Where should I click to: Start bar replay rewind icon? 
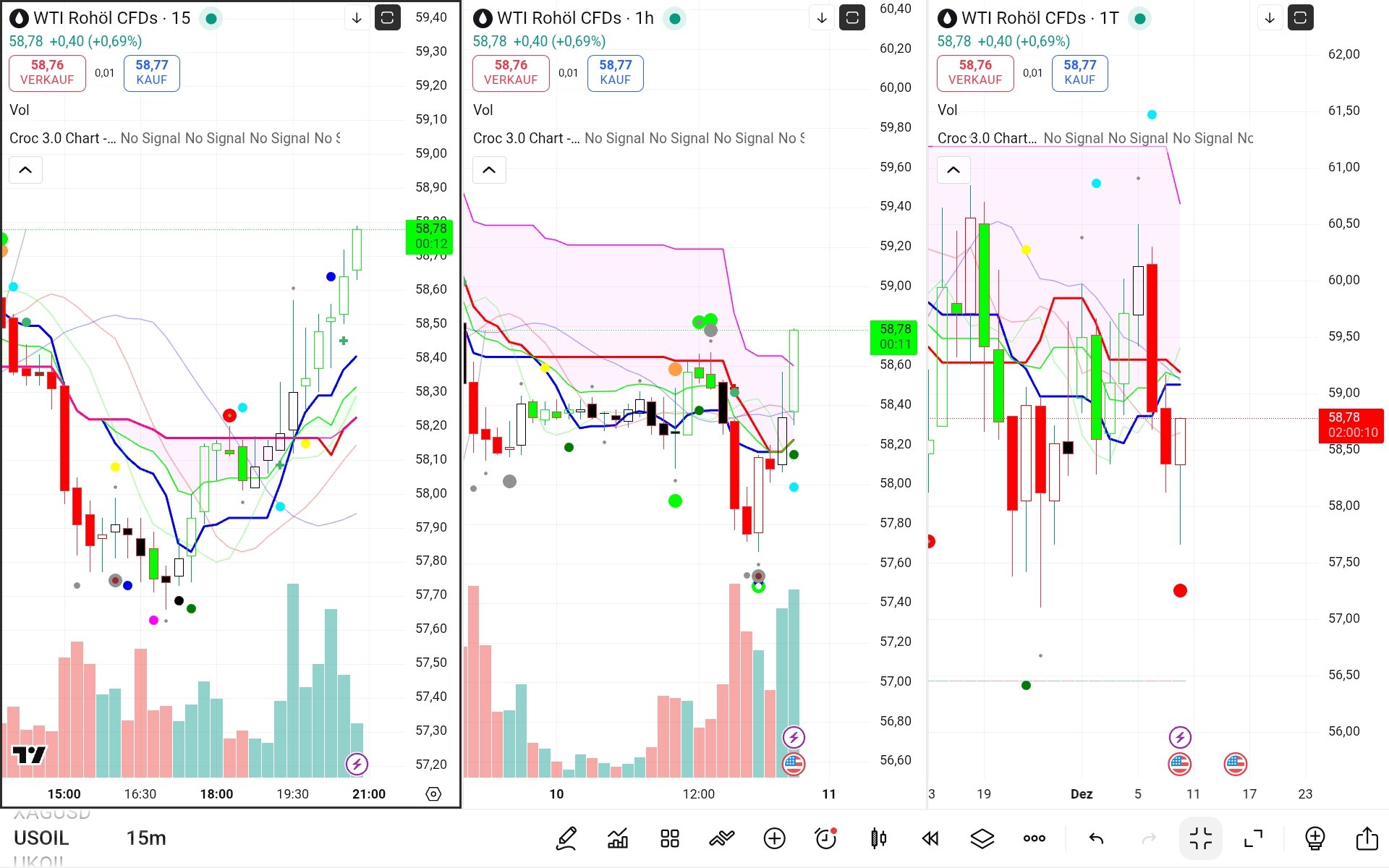(930, 838)
